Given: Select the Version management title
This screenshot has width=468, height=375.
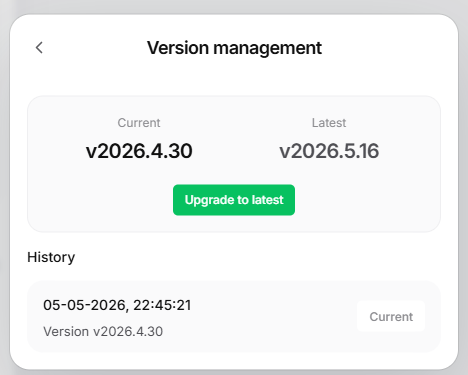Looking at the screenshot, I should click(234, 48).
